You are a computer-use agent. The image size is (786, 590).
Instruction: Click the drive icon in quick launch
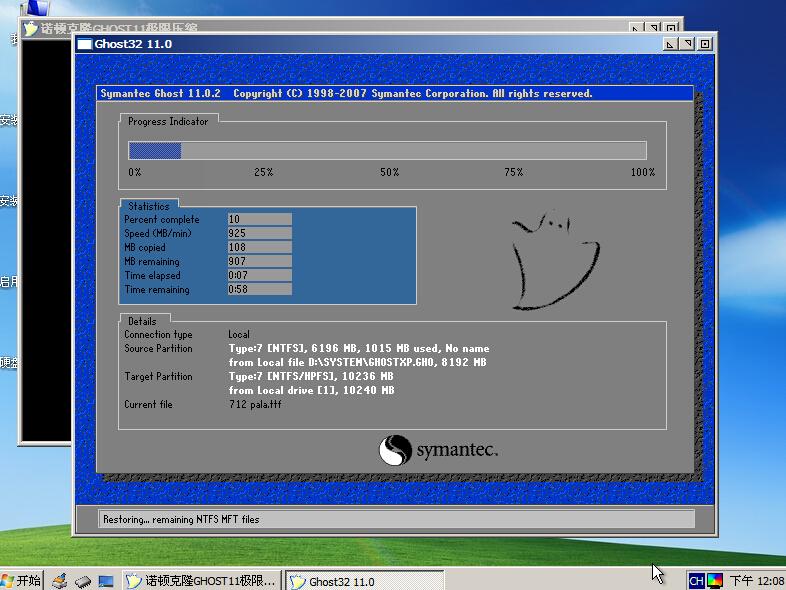(82, 580)
